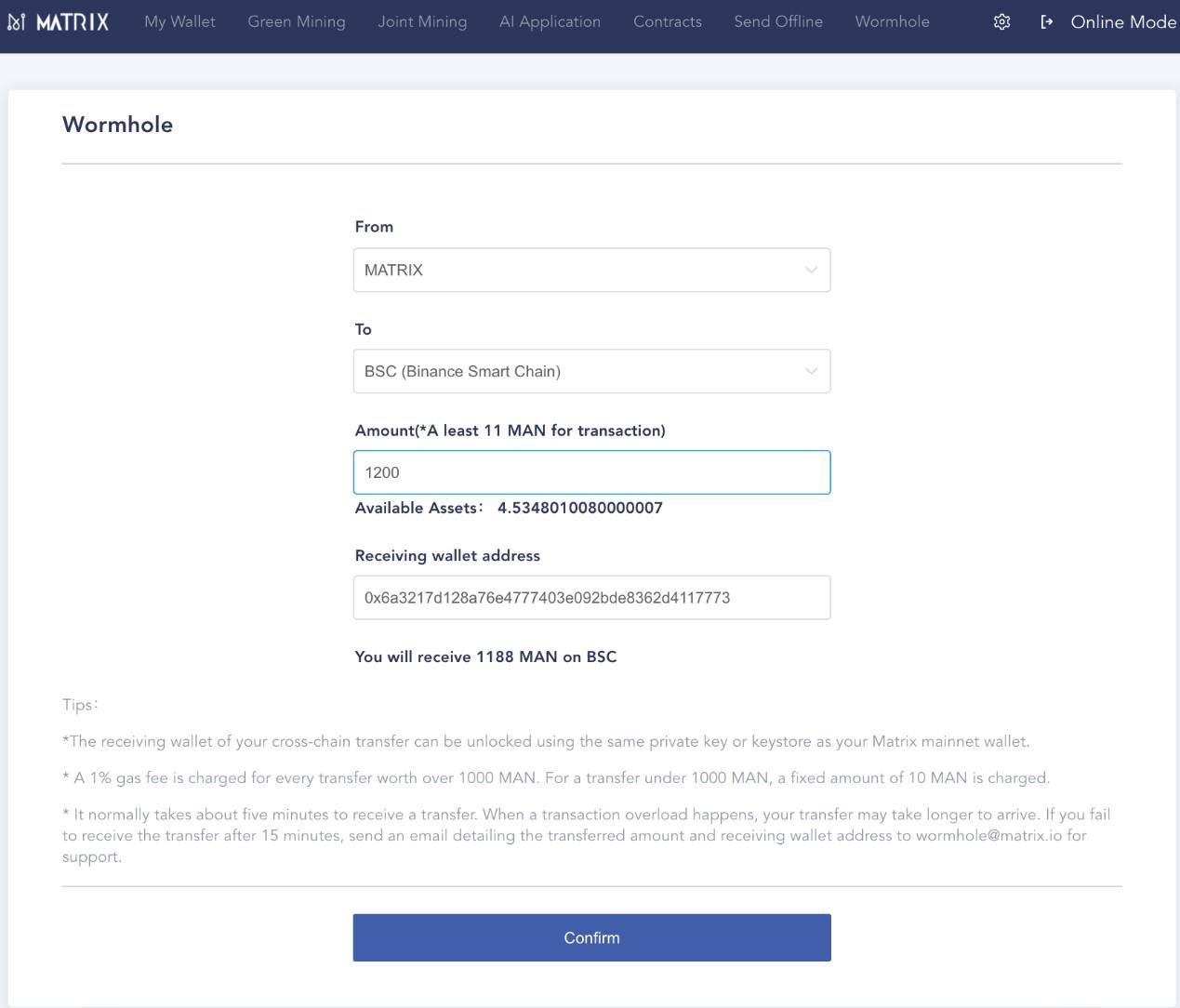The width and height of the screenshot is (1180, 1008).
Task: Click the 'From' field label
Action: [x=374, y=227]
